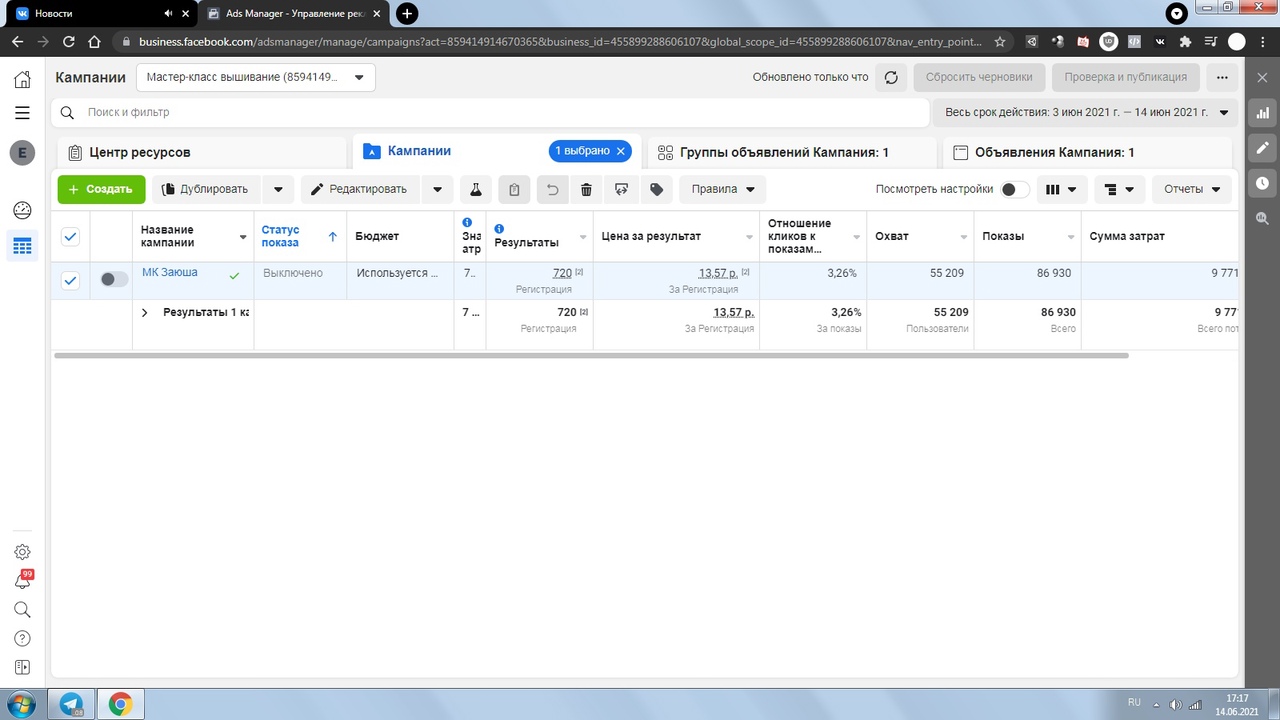Switch to Объявления tab
The height and width of the screenshot is (720, 1280).
[1088, 153]
